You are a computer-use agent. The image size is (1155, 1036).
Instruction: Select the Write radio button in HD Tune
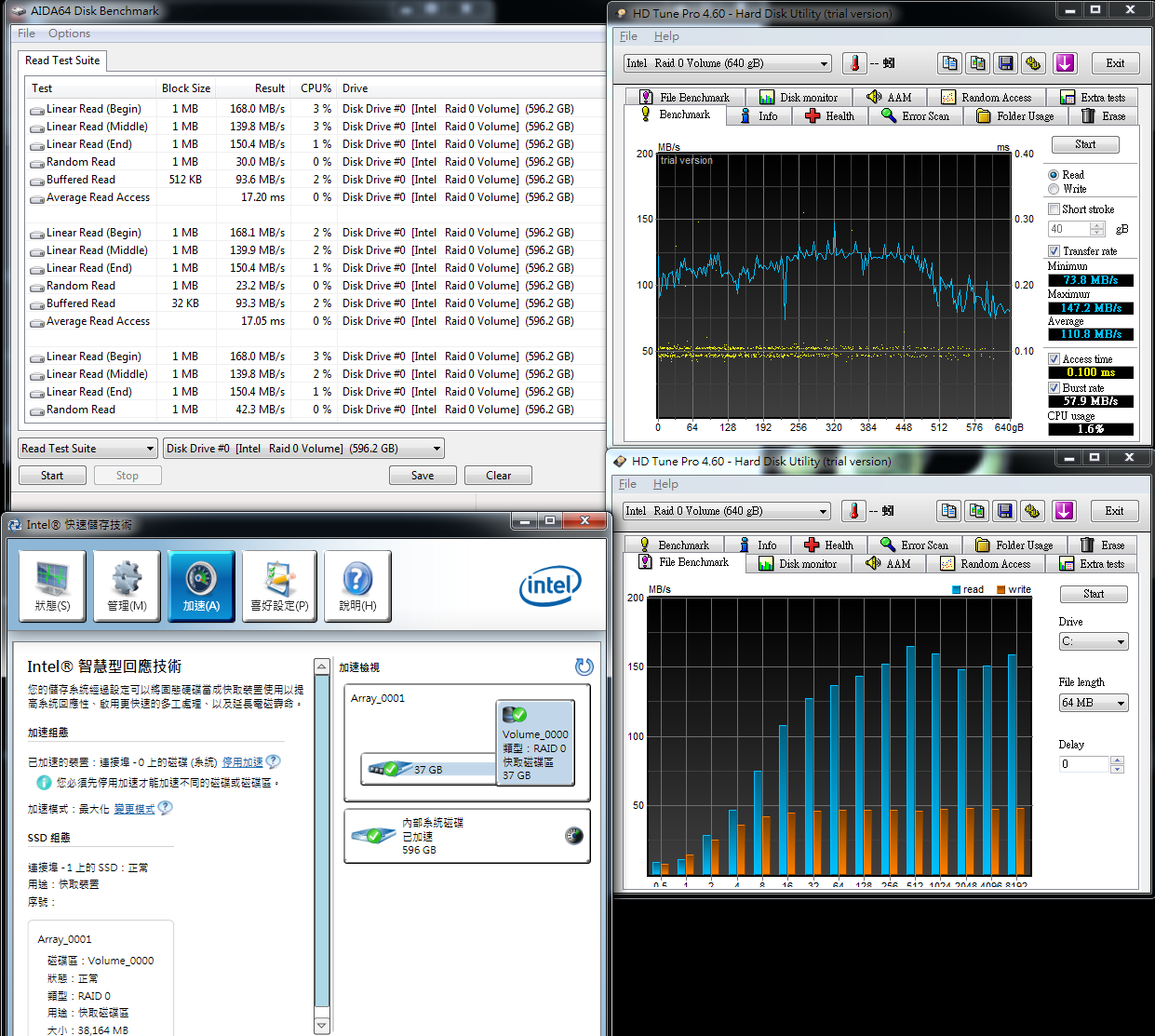[1054, 189]
